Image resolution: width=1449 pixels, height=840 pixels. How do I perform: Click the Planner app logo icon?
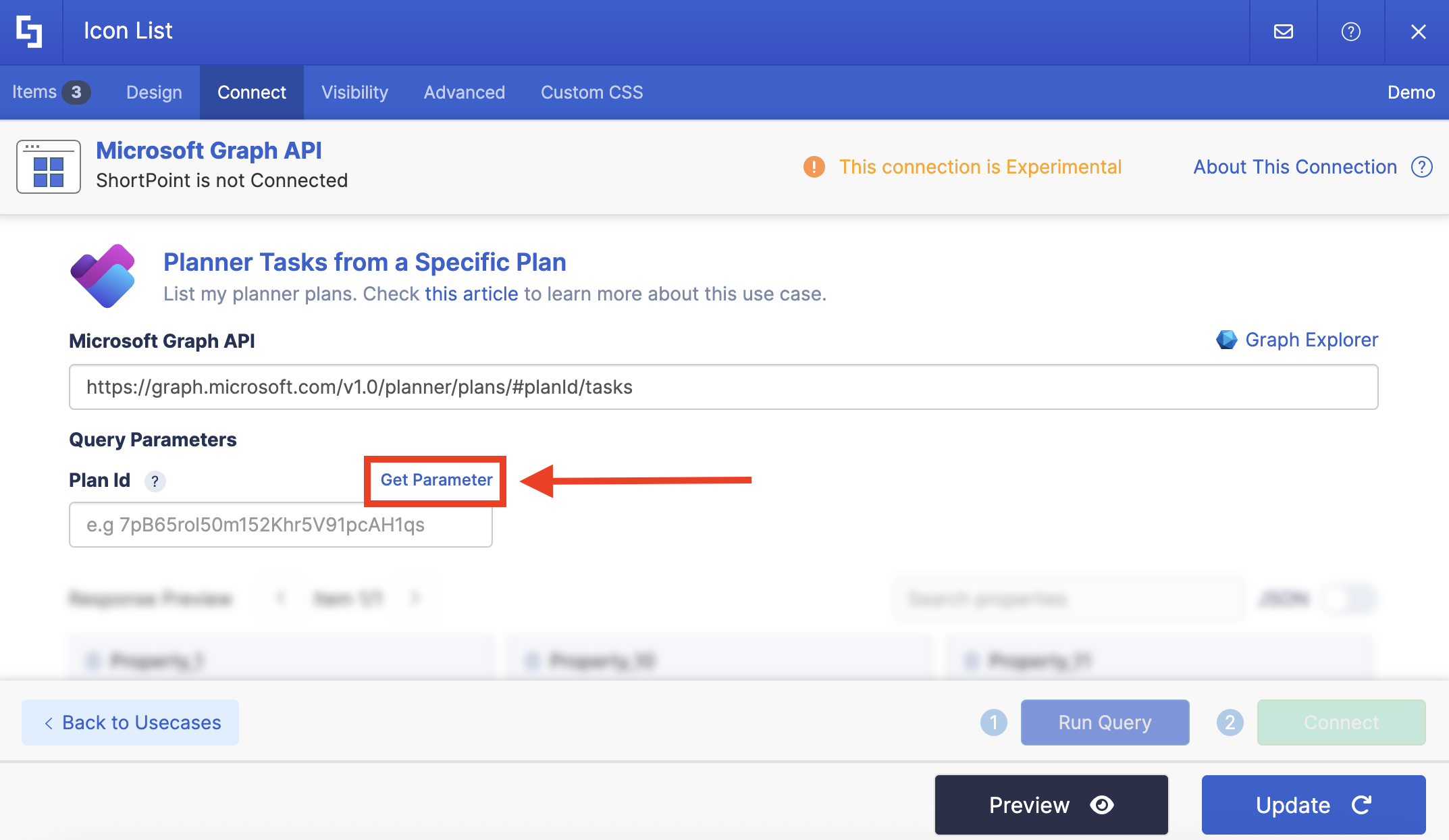point(103,275)
